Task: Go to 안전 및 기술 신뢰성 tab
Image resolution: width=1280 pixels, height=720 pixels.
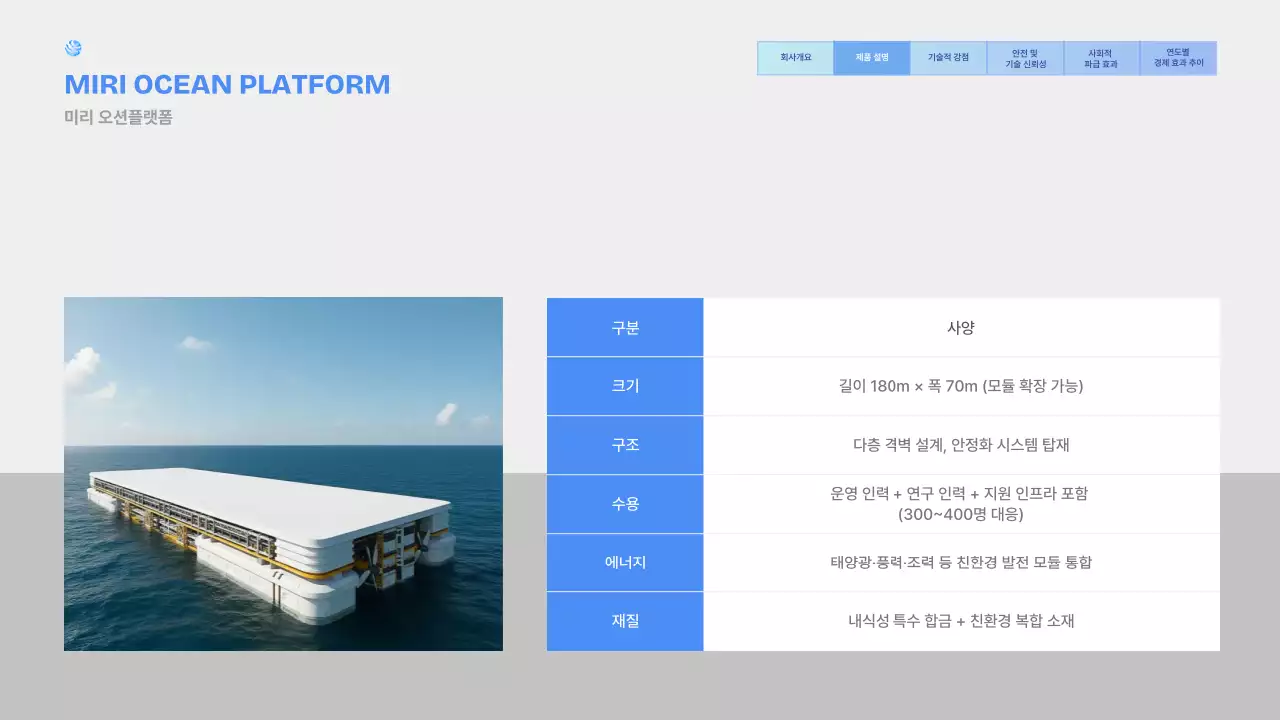Action: coord(1024,58)
